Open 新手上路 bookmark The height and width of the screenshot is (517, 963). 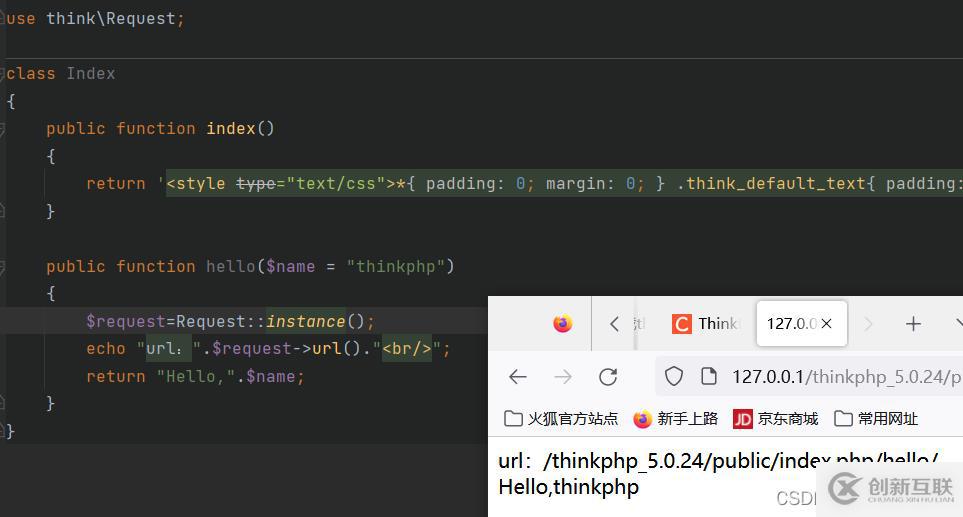coord(675,419)
